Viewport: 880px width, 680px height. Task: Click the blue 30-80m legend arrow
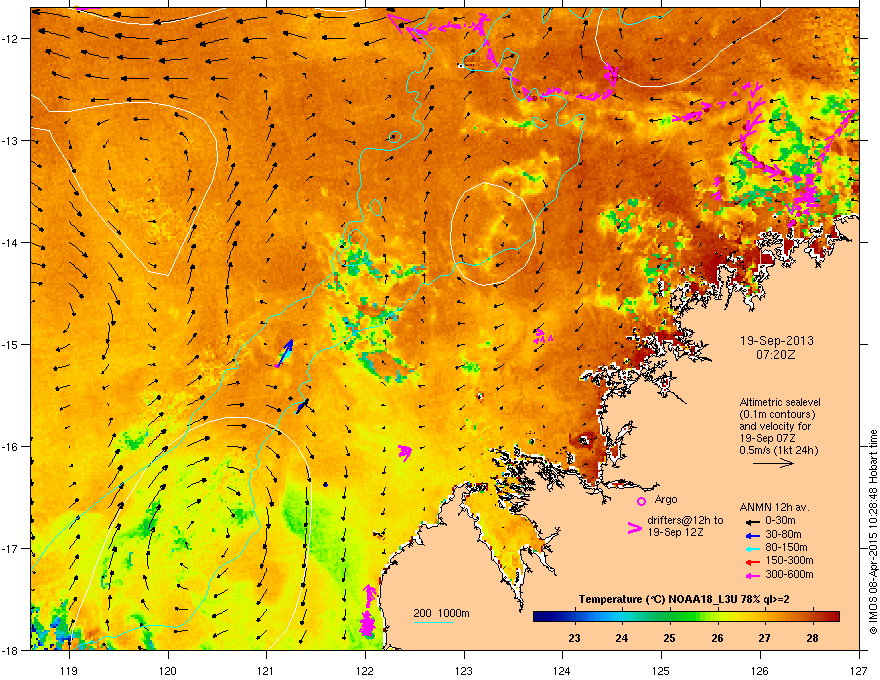751,535
